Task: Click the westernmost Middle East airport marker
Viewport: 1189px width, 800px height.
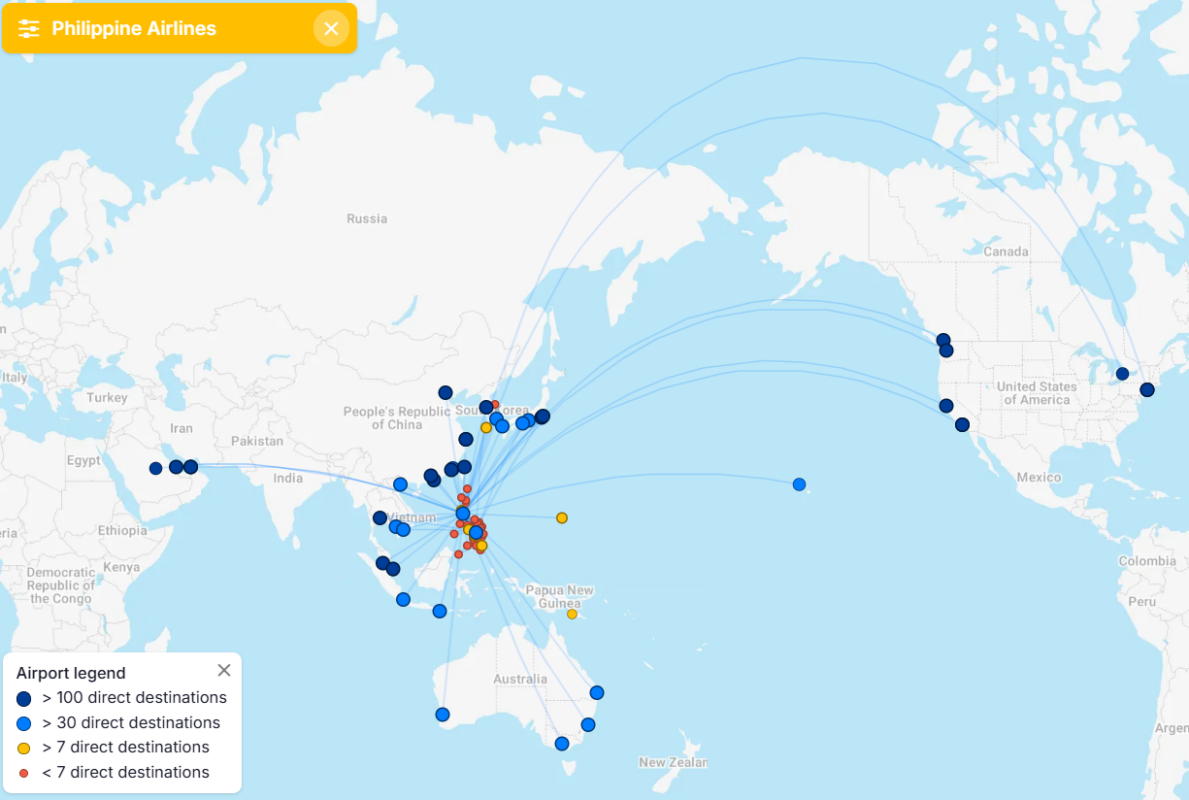Action: [x=155, y=469]
